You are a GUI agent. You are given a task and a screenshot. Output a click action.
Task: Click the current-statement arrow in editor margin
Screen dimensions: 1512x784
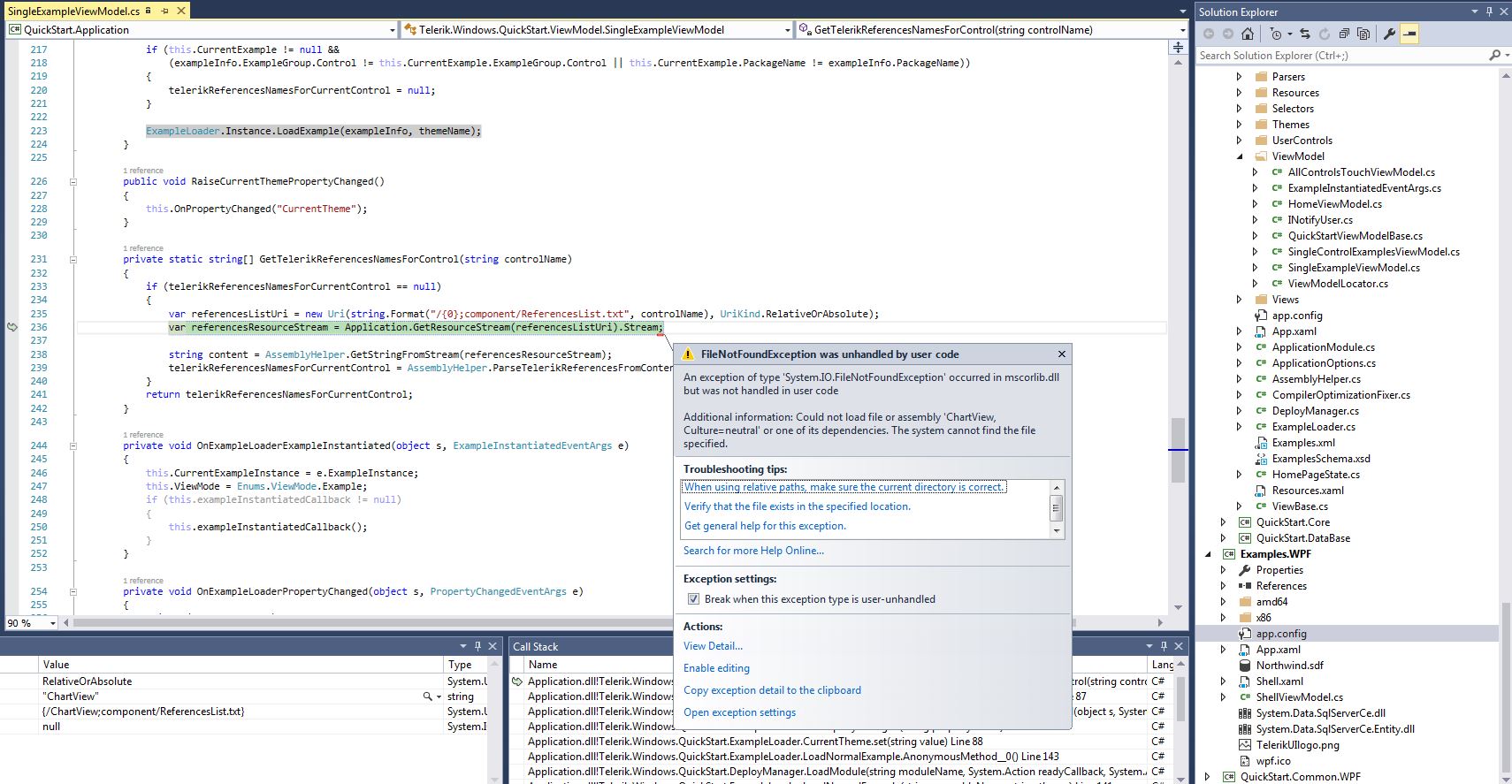12,327
